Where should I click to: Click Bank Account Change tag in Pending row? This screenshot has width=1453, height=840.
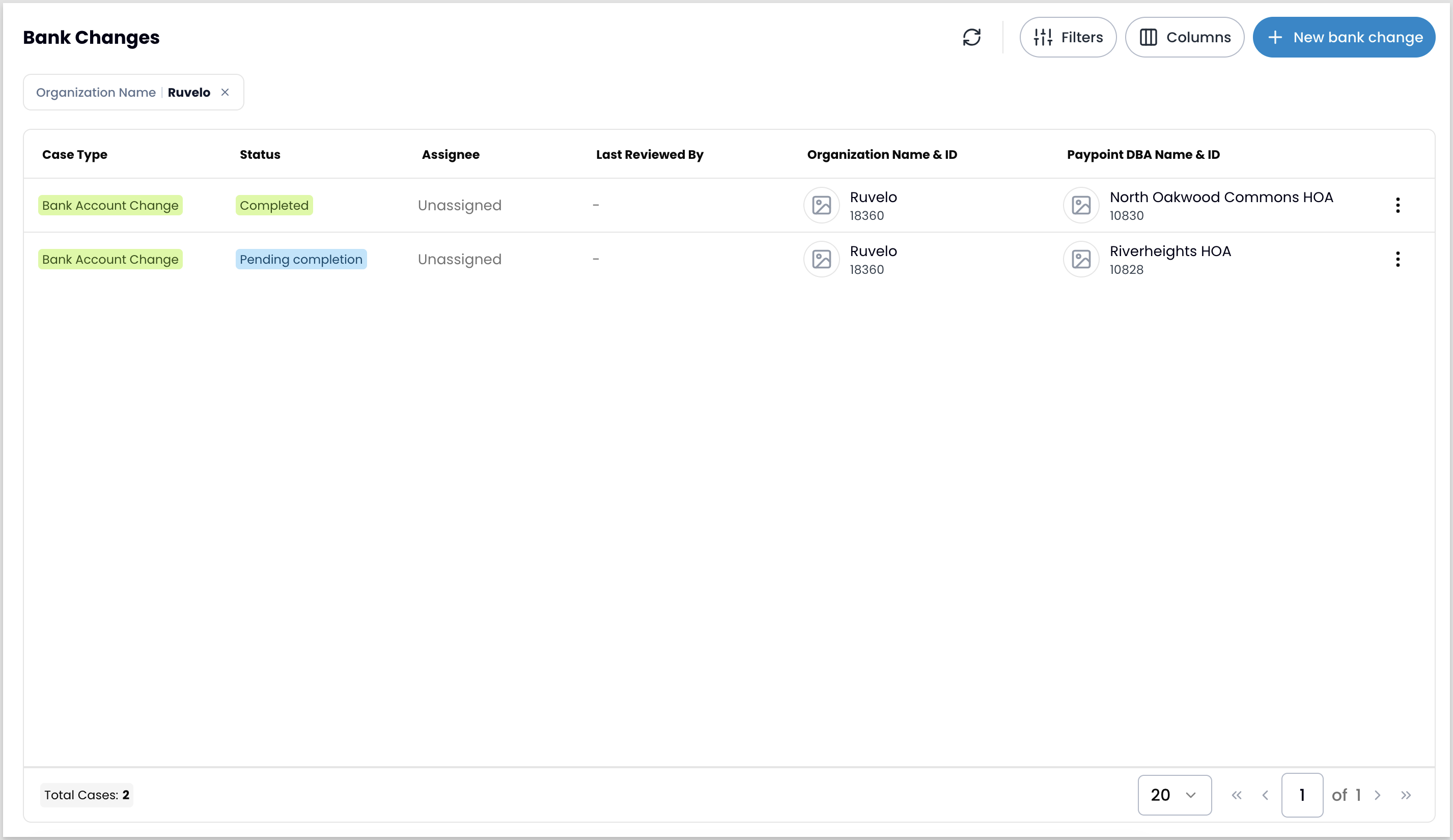click(110, 260)
